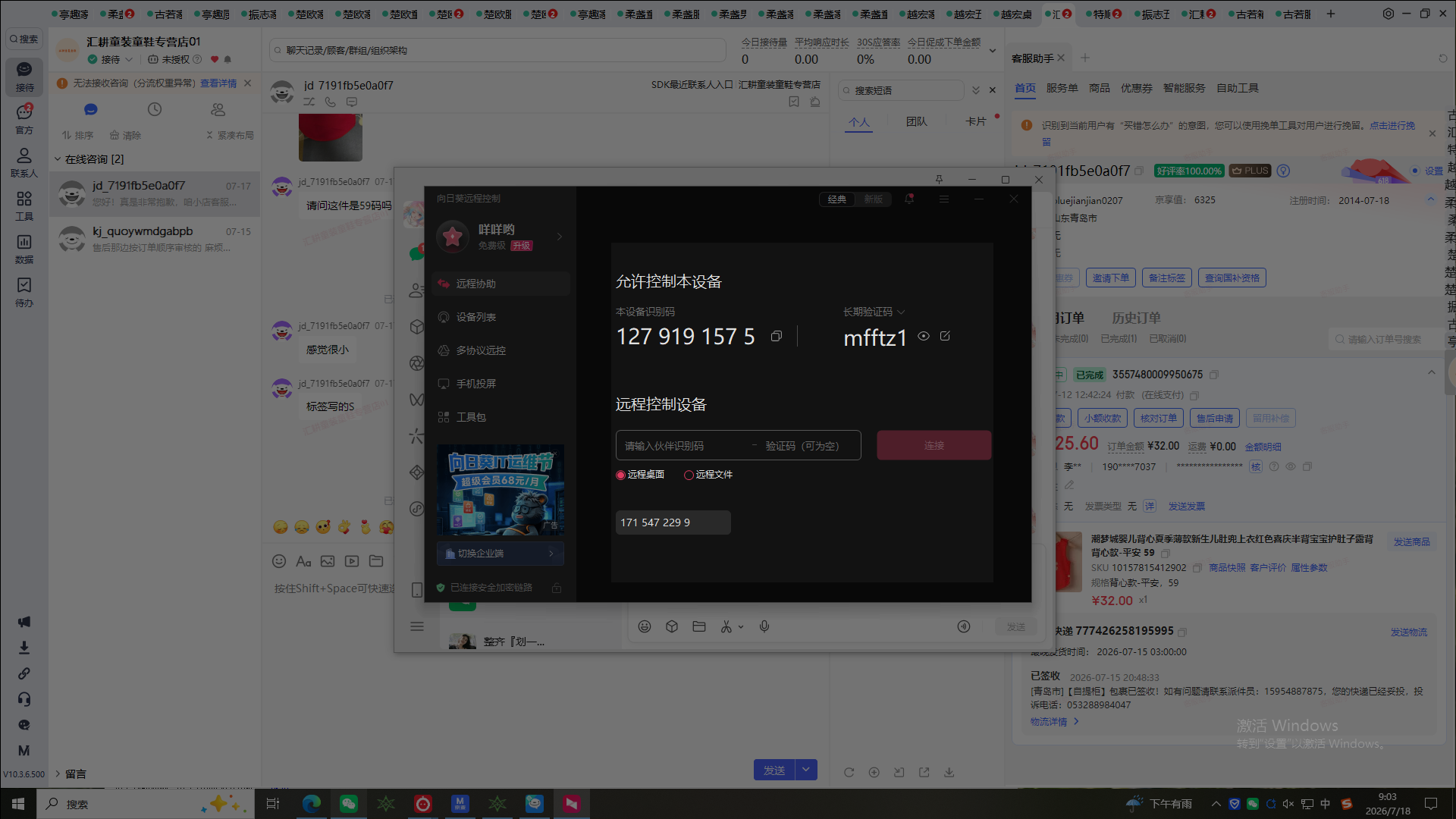
Task: Click megaphone icon in left sidebar
Action: (x=24, y=622)
